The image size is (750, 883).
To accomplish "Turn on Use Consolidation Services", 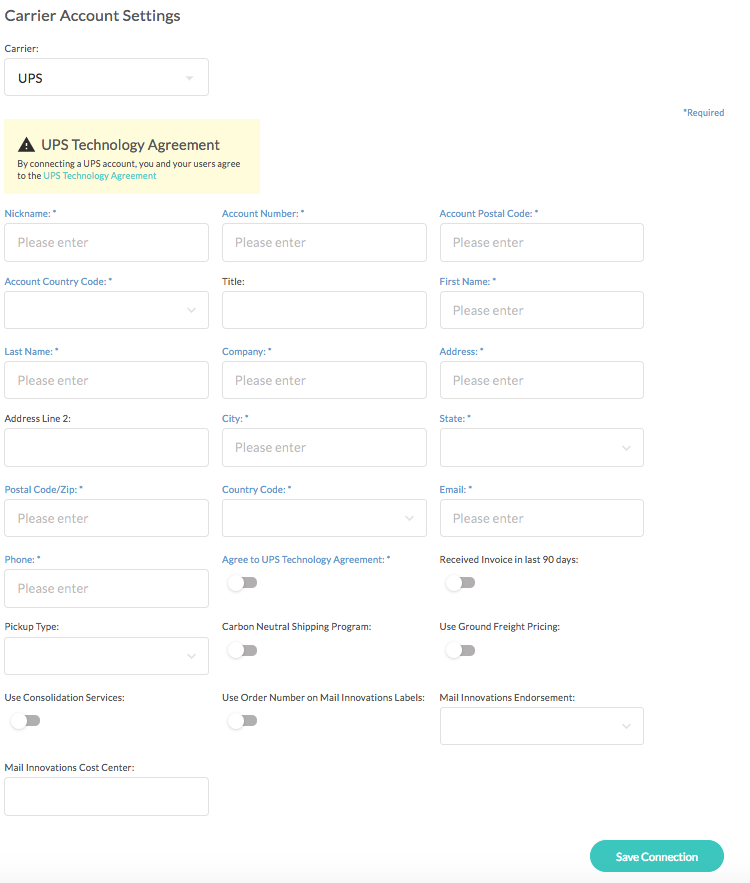I will point(25,720).
